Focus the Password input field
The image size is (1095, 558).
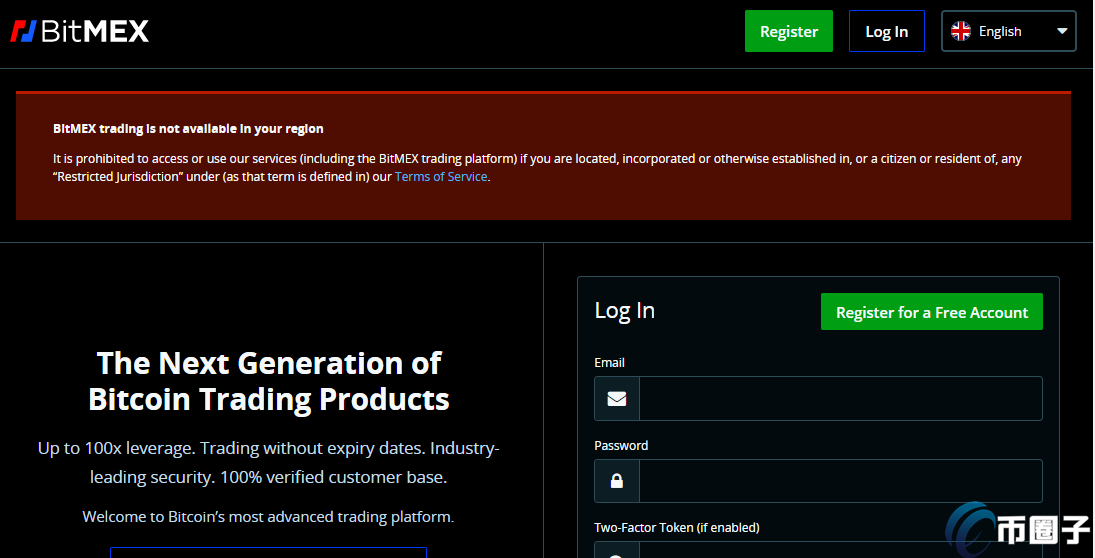tap(840, 481)
